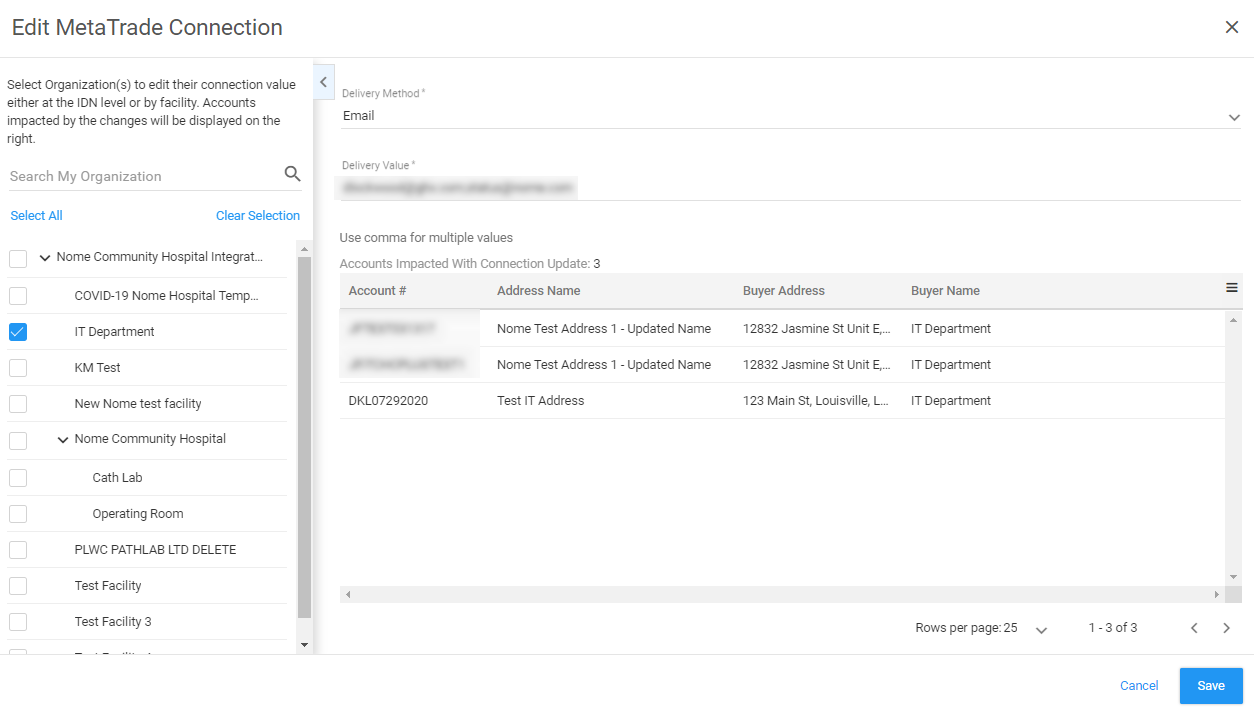Enable the Cath Lab checkbox
Screen dimensions: 1254x716
click(18, 478)
